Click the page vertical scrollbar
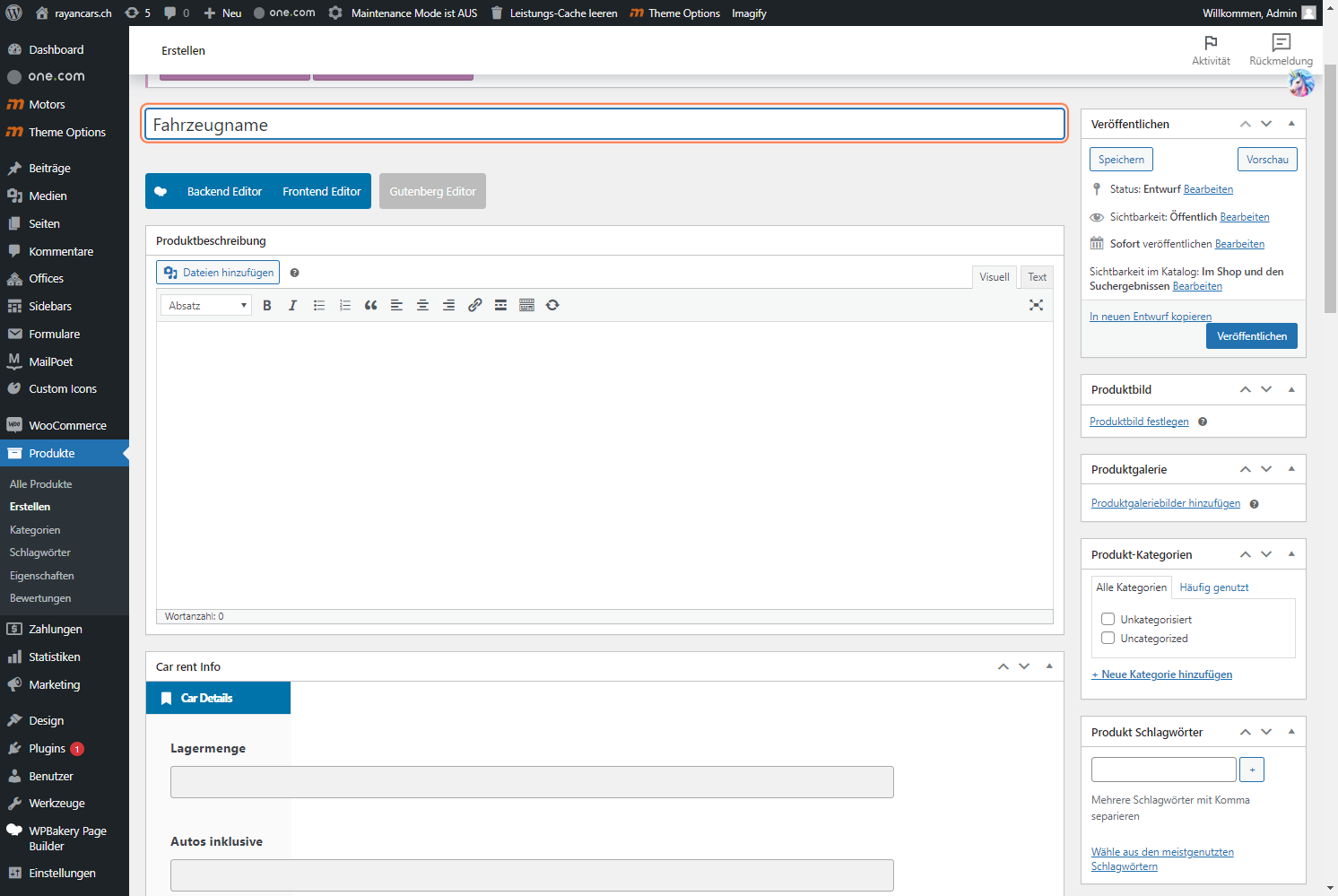Image resolution: width=1338 pixels, height=896 pixels. 1331,188
